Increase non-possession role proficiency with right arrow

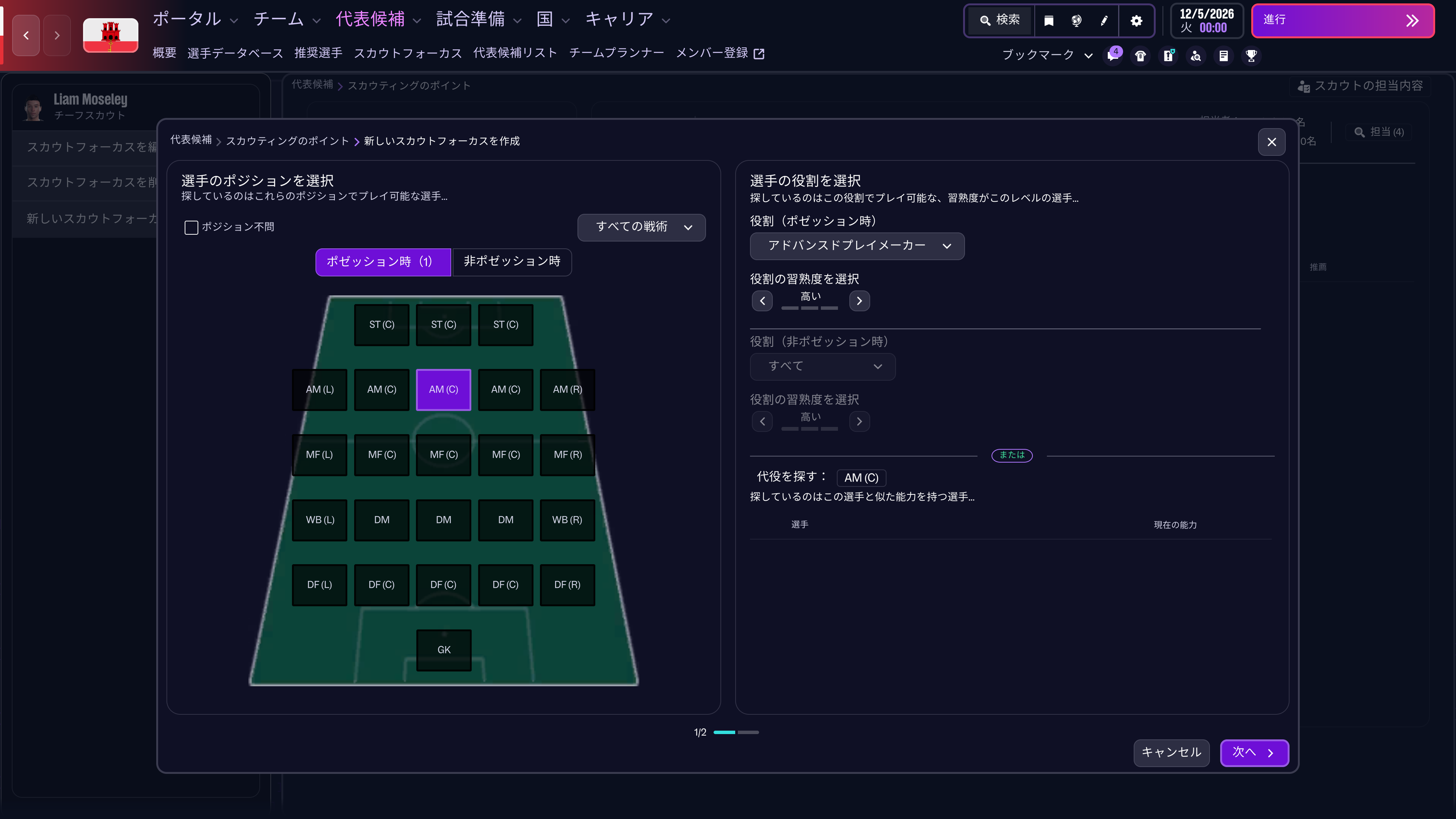(859, 421)
